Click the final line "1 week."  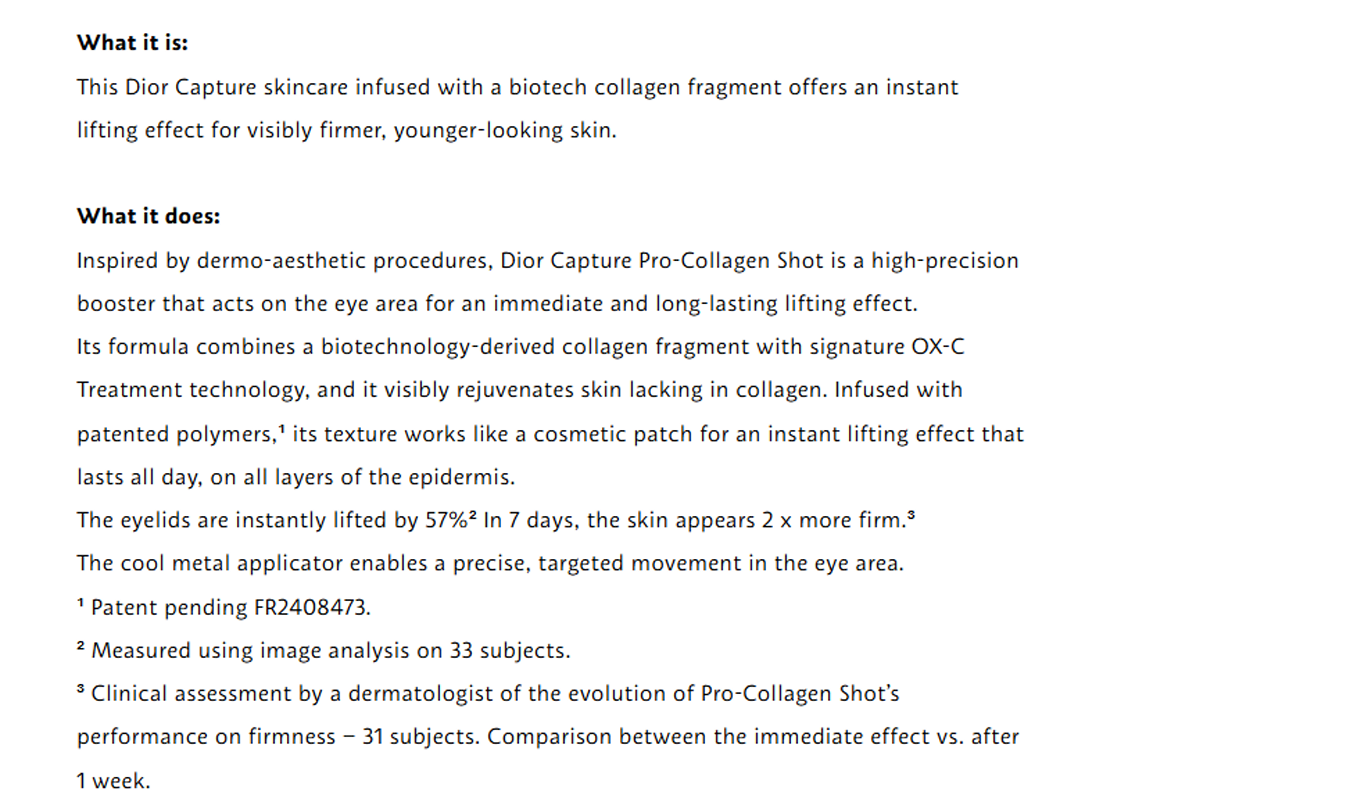pos(113,781)
